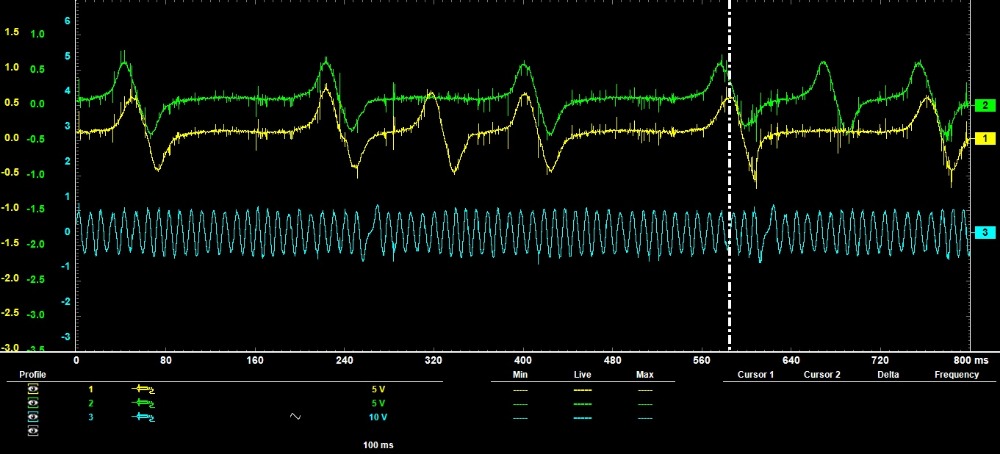The height and width of the screenshot is (454, 1000).
Task: Click the Cursor 2 column header
Action: pos(824,375)
